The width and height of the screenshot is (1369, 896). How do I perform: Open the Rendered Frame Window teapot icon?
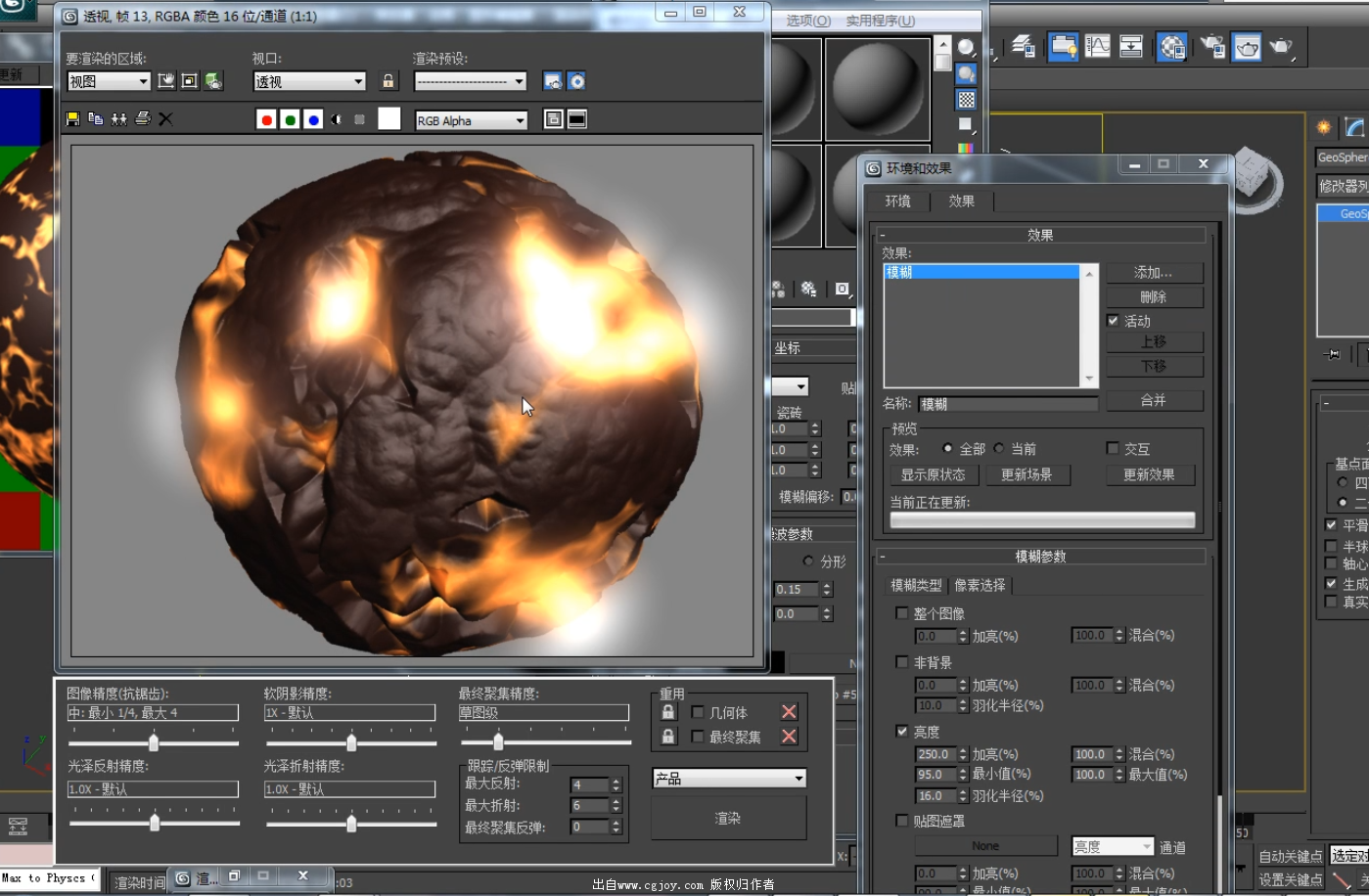coord(1247,46)
